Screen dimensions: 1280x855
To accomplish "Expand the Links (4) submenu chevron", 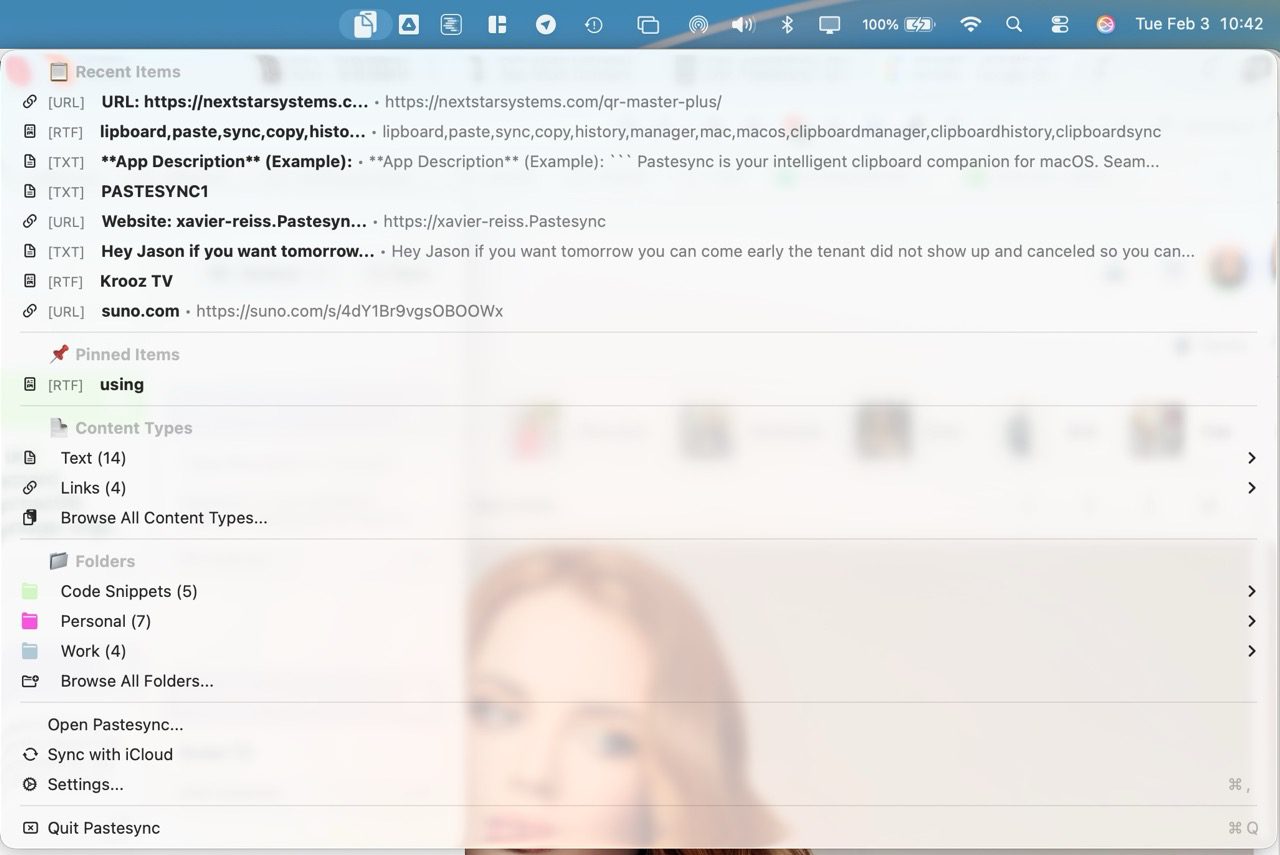I will coord(1251,488).
